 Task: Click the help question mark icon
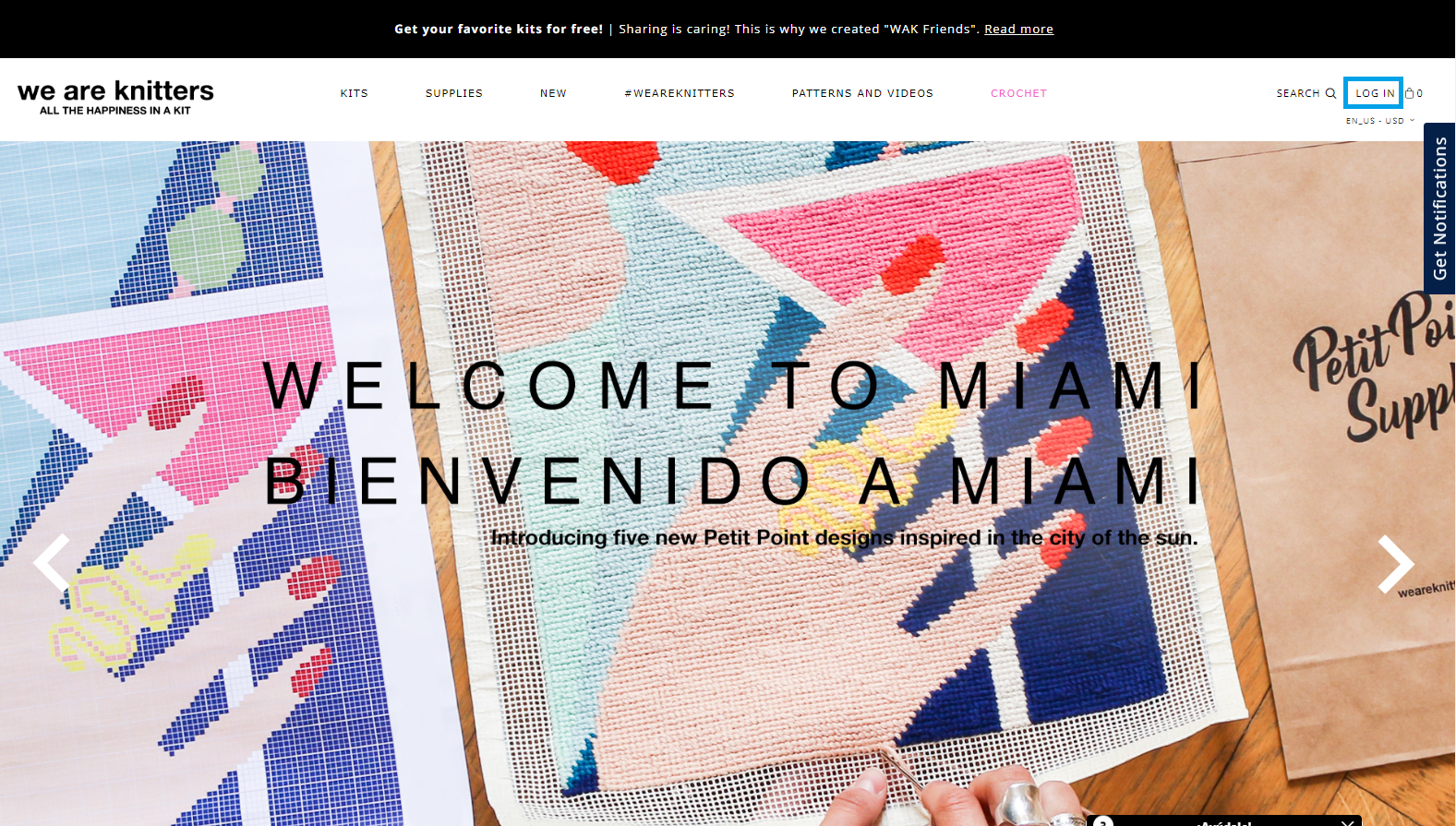pyautogui.click(x=1103, y=821)
